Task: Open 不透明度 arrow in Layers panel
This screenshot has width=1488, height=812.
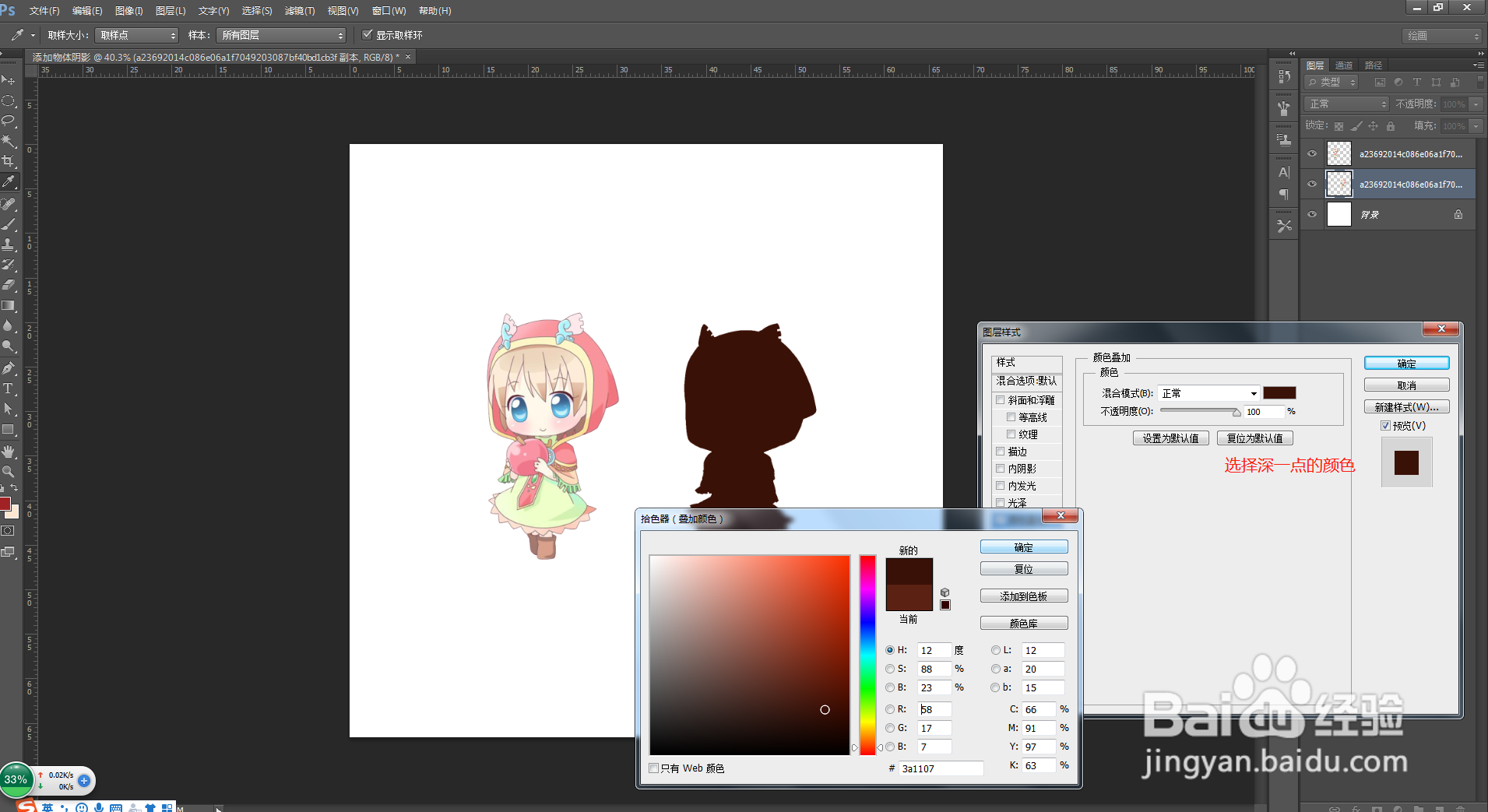Action: click(x=1476, y=104)
